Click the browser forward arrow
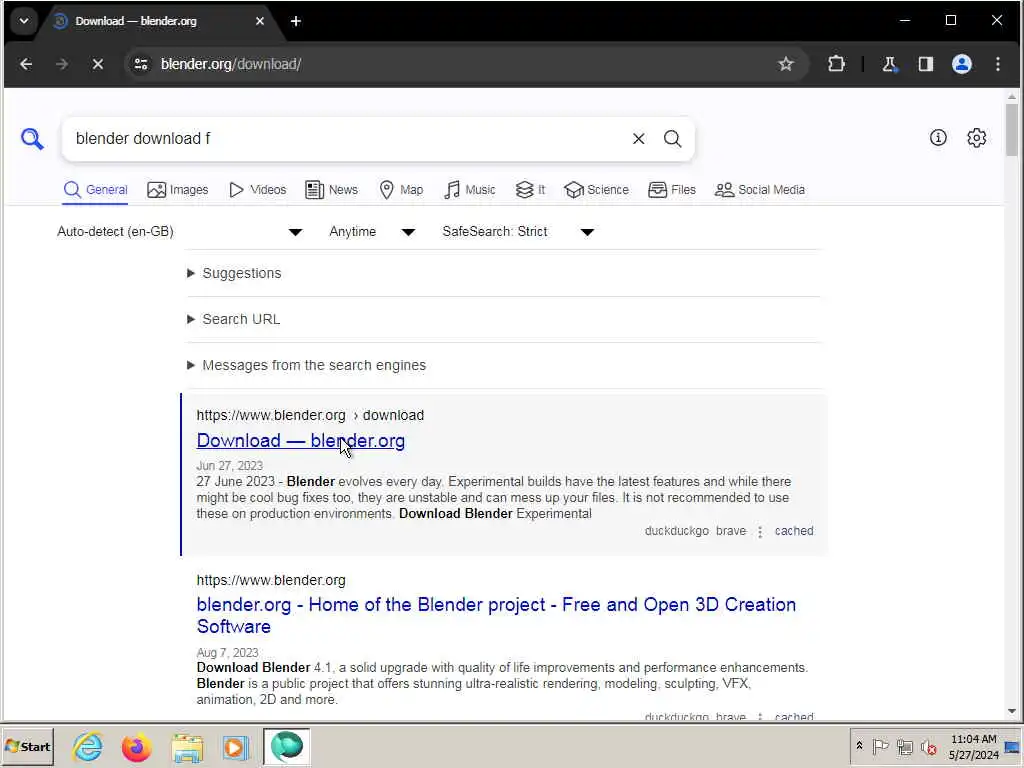 tap(62, 64)
